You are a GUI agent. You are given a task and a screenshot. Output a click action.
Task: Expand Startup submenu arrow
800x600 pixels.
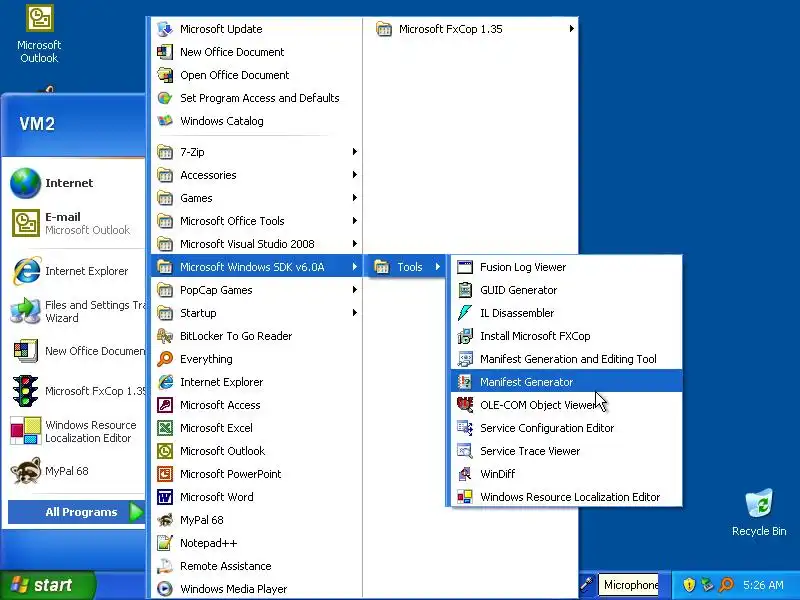[x=354, y=312]
